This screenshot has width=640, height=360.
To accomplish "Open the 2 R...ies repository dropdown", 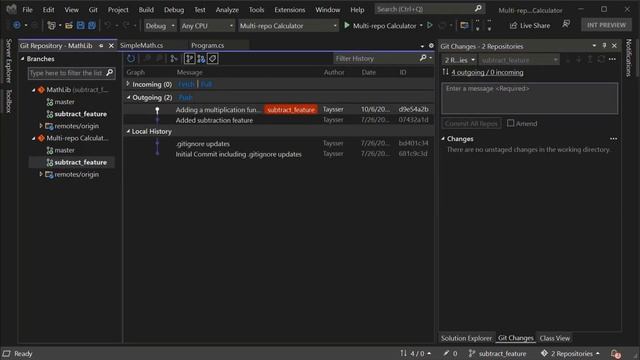I will (460, 60).
